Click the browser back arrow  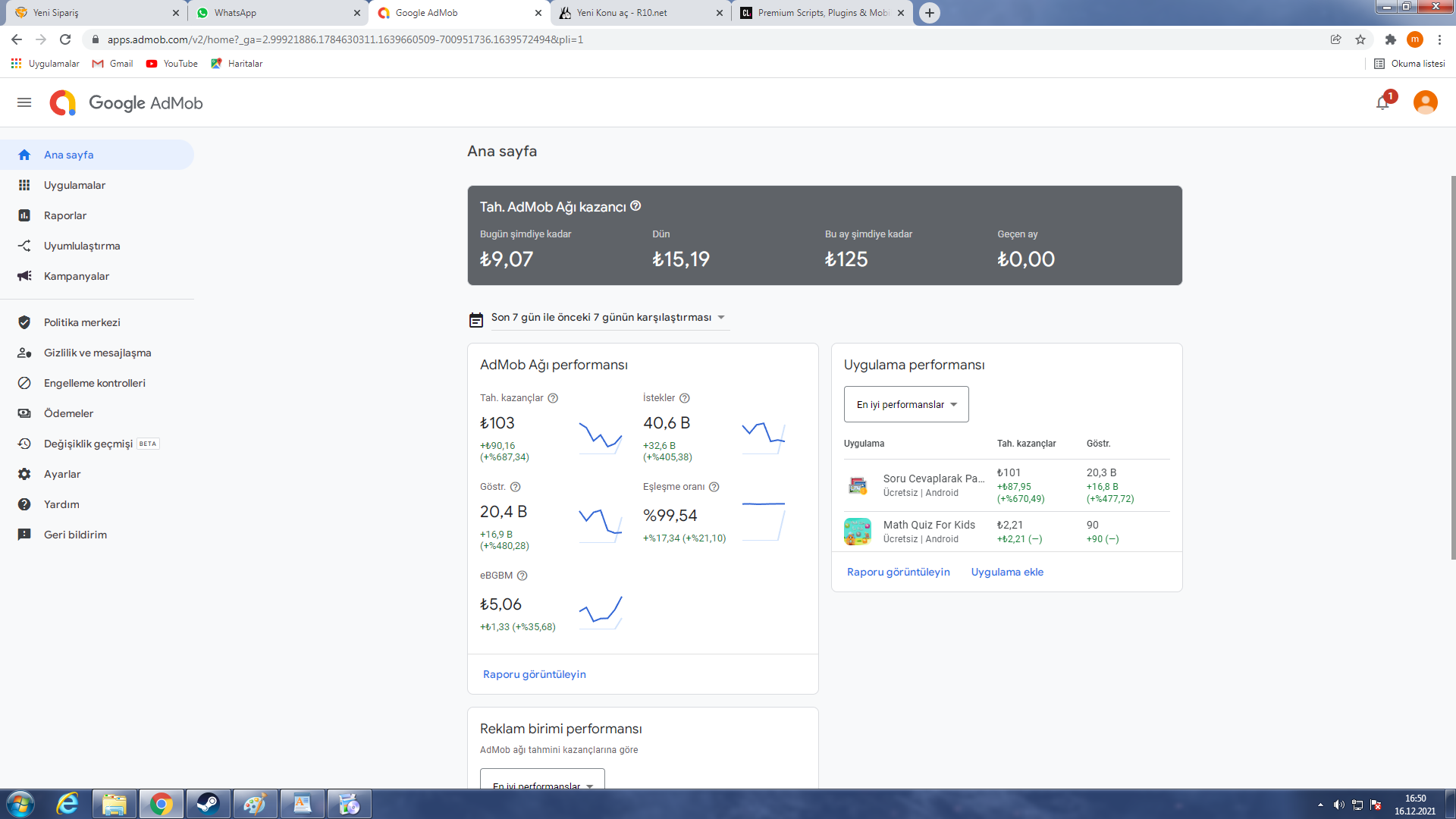coord(17,39)
